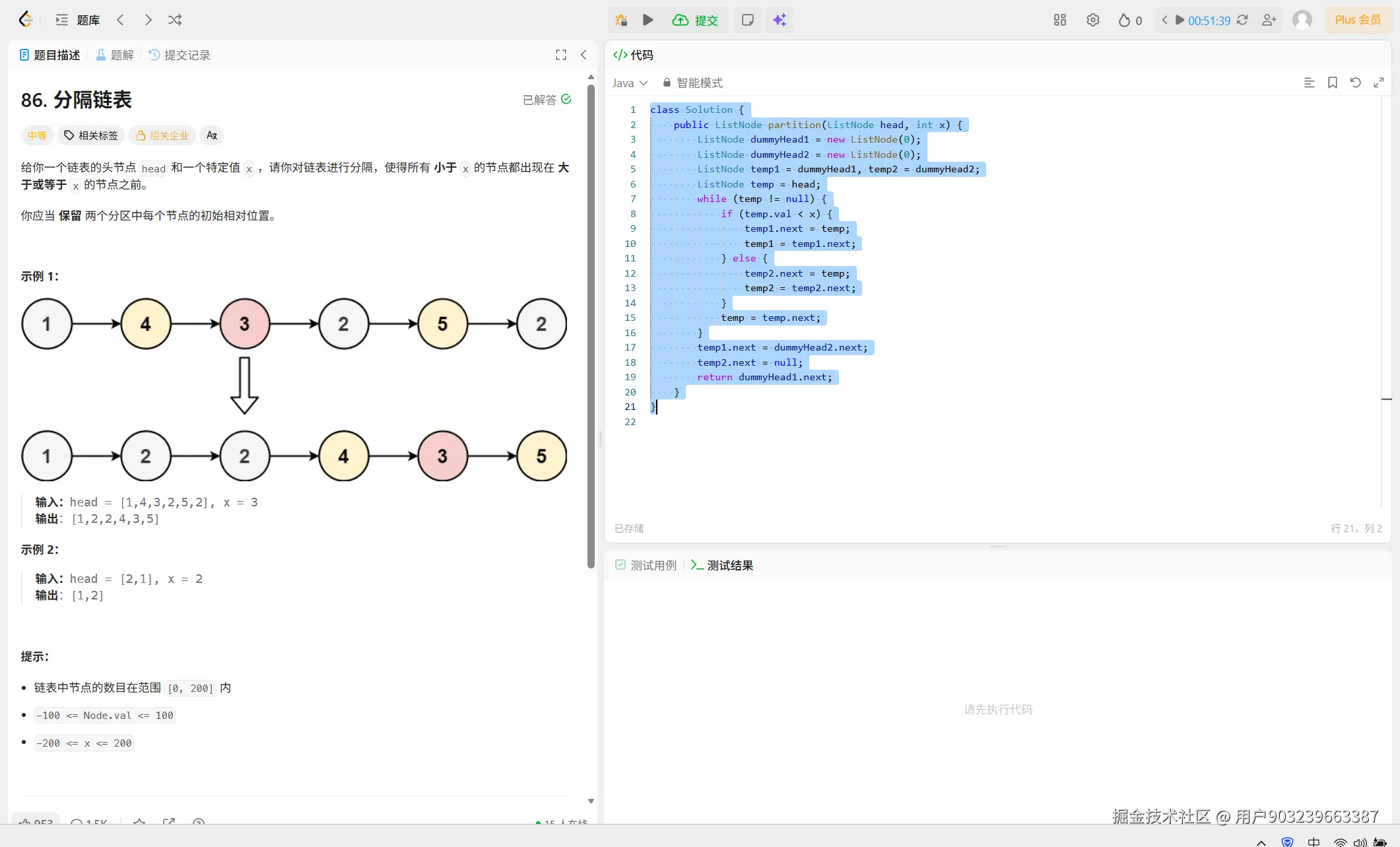This screenshot has height=847, width=1400.
Task: Bookmark the code in the editor
Action: [1333, 83]
